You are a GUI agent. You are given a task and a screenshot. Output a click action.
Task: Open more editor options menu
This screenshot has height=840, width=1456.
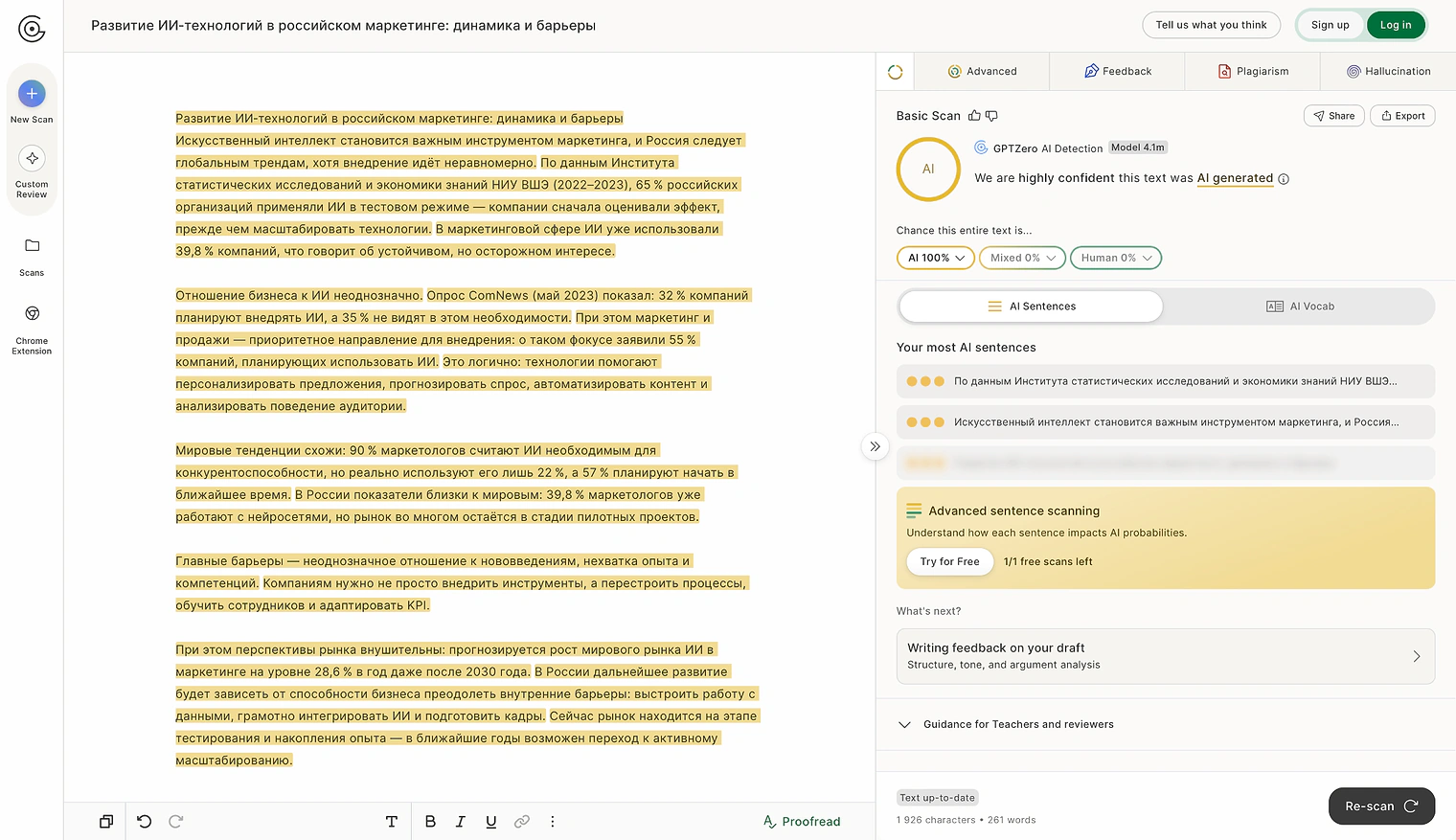[x=553, y=821]
